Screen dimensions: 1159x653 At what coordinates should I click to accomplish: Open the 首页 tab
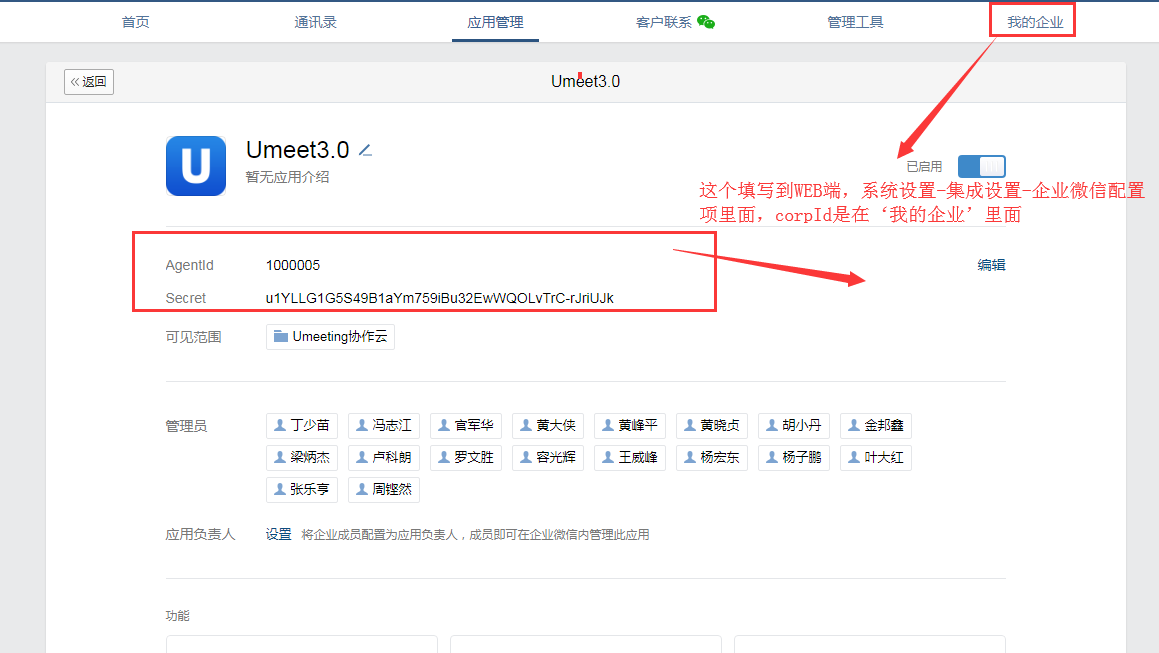pyautogui.click(x=135, y=22)
